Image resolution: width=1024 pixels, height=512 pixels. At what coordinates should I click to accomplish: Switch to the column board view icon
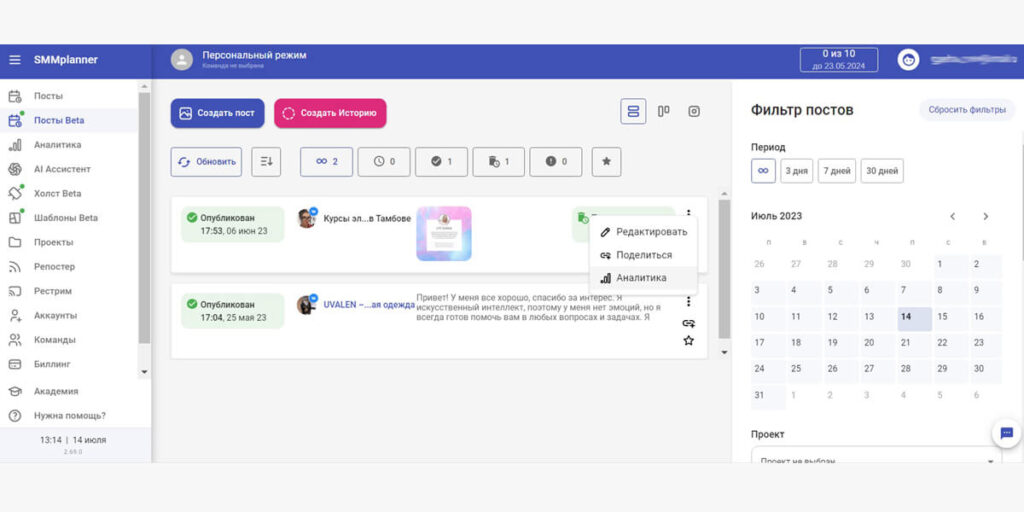point(663,112)
